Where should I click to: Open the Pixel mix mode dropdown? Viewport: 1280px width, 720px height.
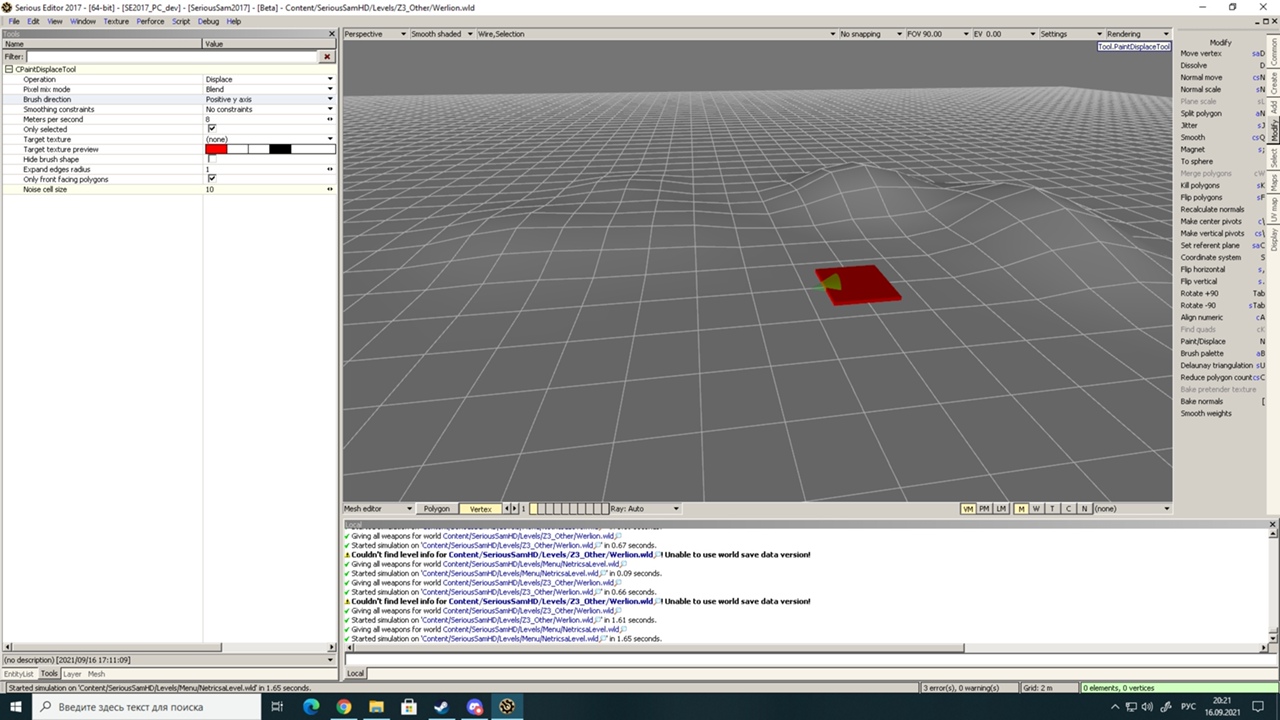330,89
